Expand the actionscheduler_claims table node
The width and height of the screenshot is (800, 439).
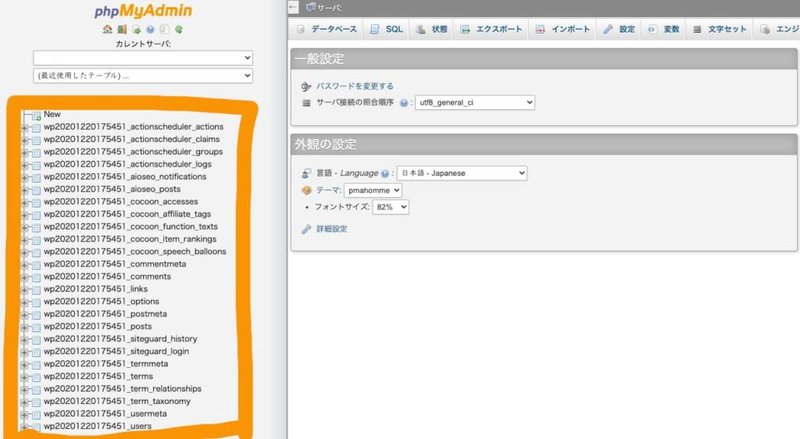tap(24, 140)
